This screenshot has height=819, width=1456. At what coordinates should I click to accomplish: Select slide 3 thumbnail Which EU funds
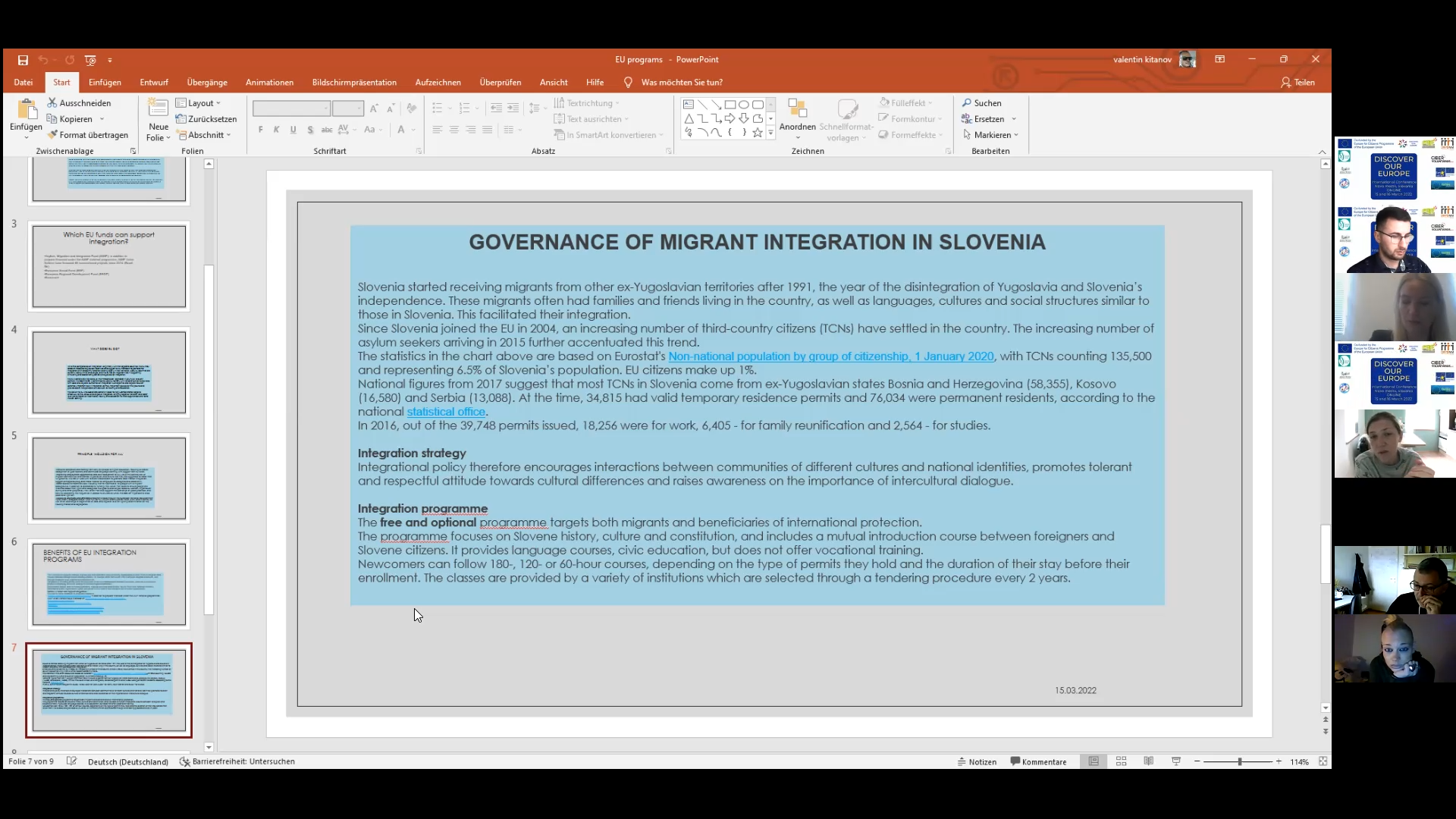tap(109, 266)
